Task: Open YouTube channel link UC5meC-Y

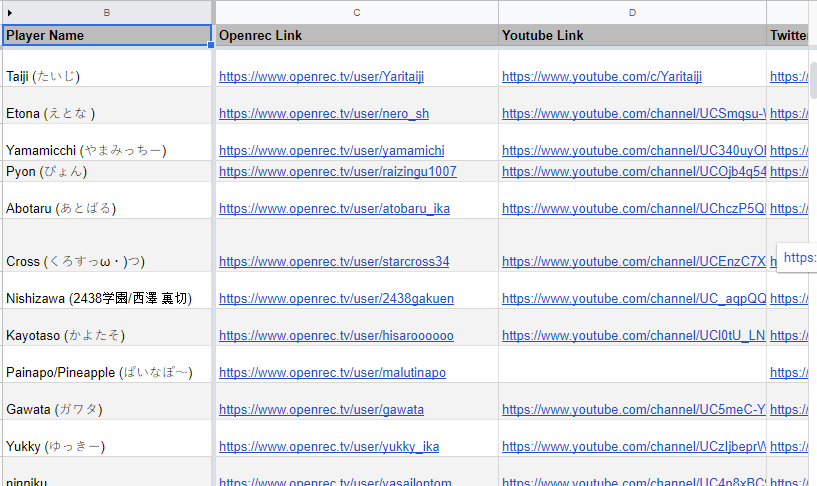Action: click(634, 409)
